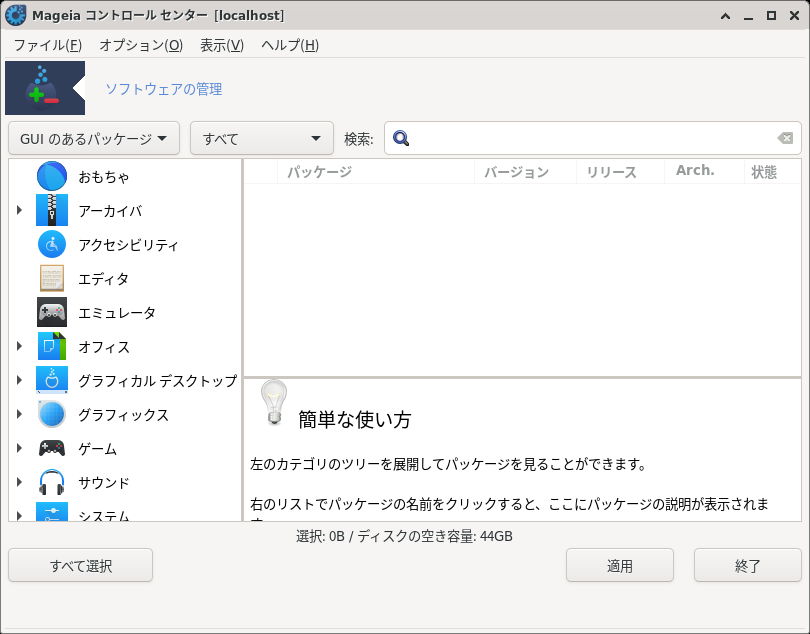Click the 選択: 0B disk space status text

tap(404, 536)
